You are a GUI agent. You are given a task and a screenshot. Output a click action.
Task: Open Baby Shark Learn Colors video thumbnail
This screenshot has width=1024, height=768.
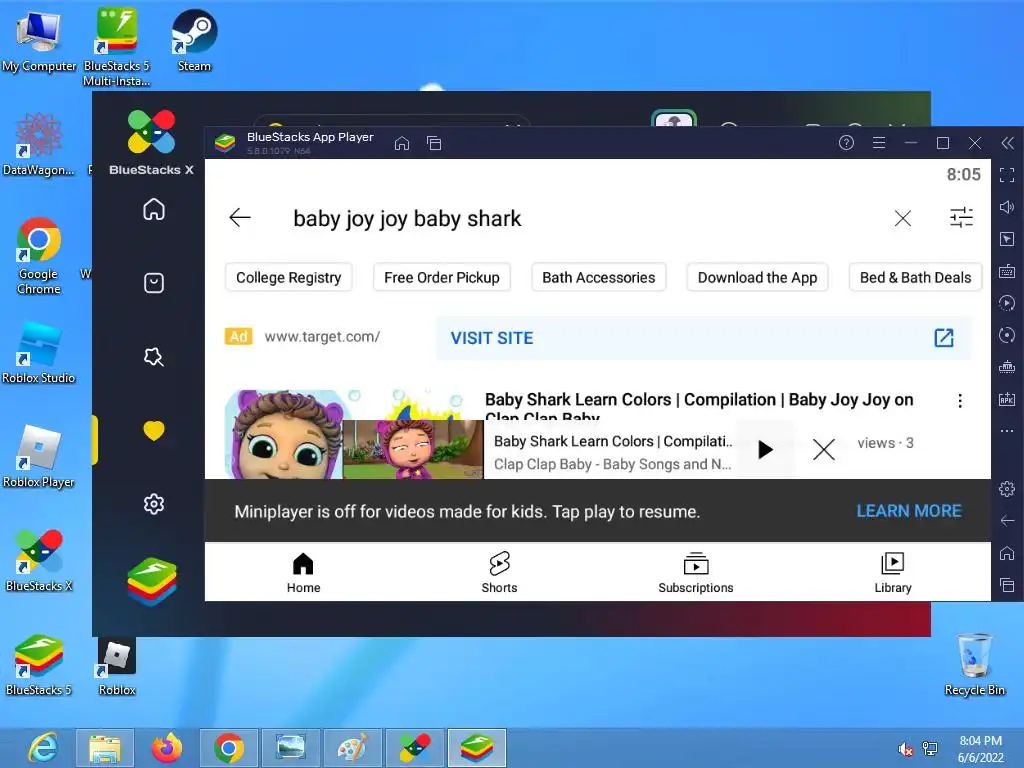tap(283, 434)
